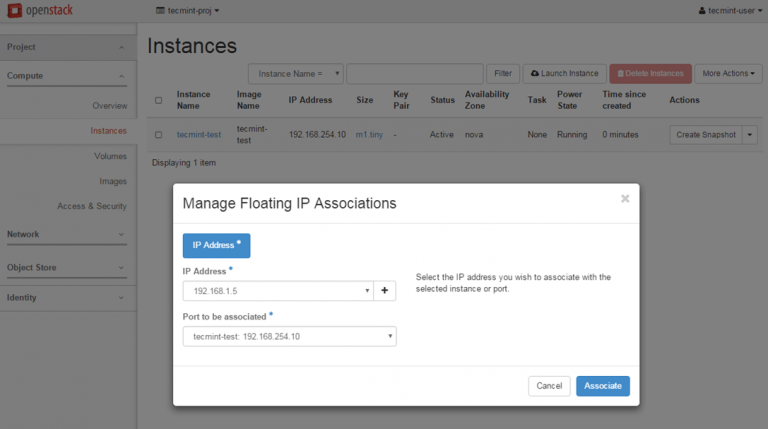Open the tecmint-proj project switcher
Image resolution: width=768 pixels, height=429 pixels.
click(189, 10)
